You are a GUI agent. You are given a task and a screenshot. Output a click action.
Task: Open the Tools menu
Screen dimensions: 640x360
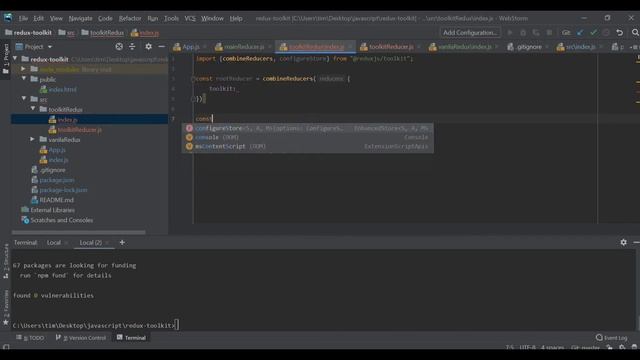pyautogui.click(x=171, y=18)
